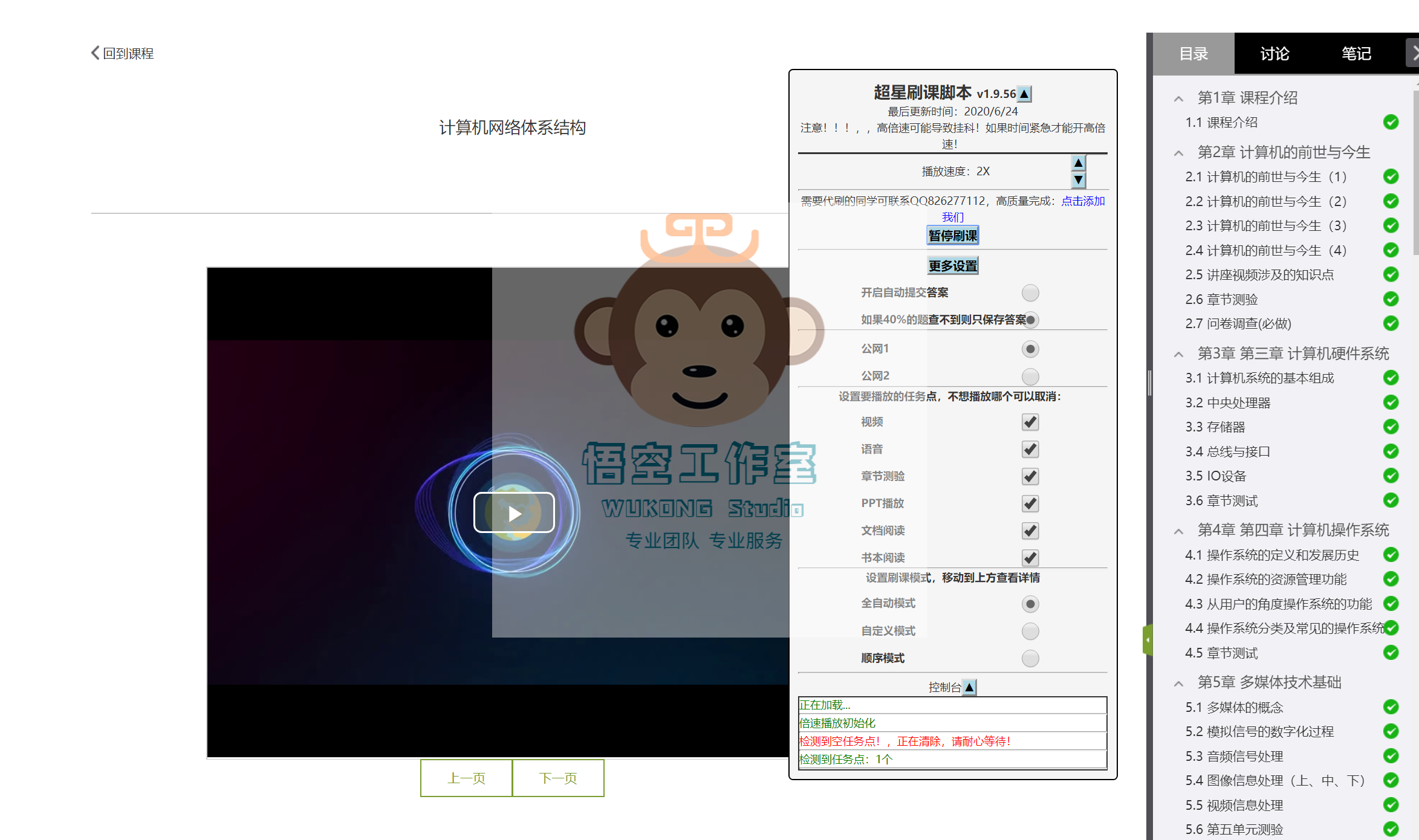Switch to the 目录 tab
1419x840 pixels.
pos(1193,54)
